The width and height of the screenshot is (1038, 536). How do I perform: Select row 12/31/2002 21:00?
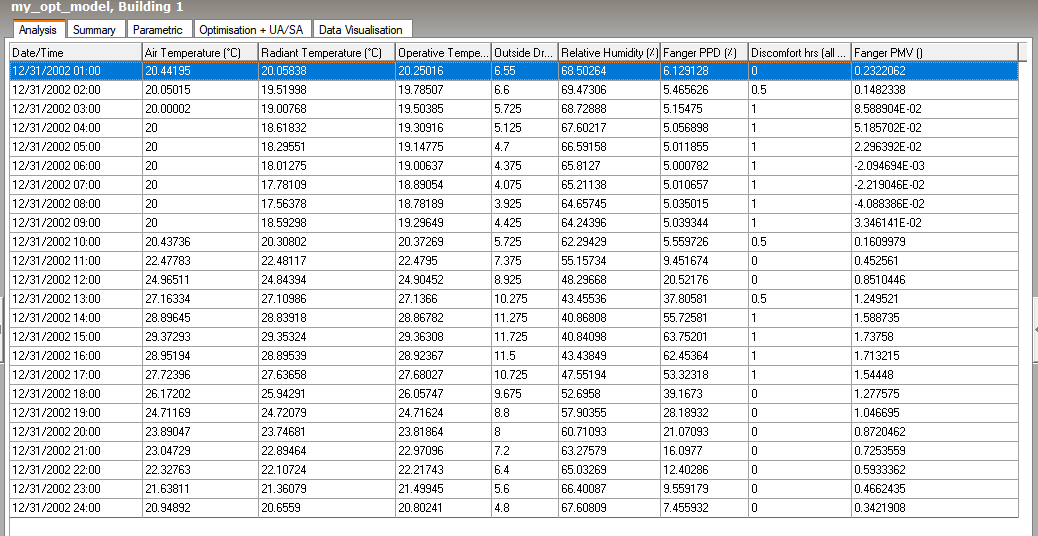tap(514, 451)
